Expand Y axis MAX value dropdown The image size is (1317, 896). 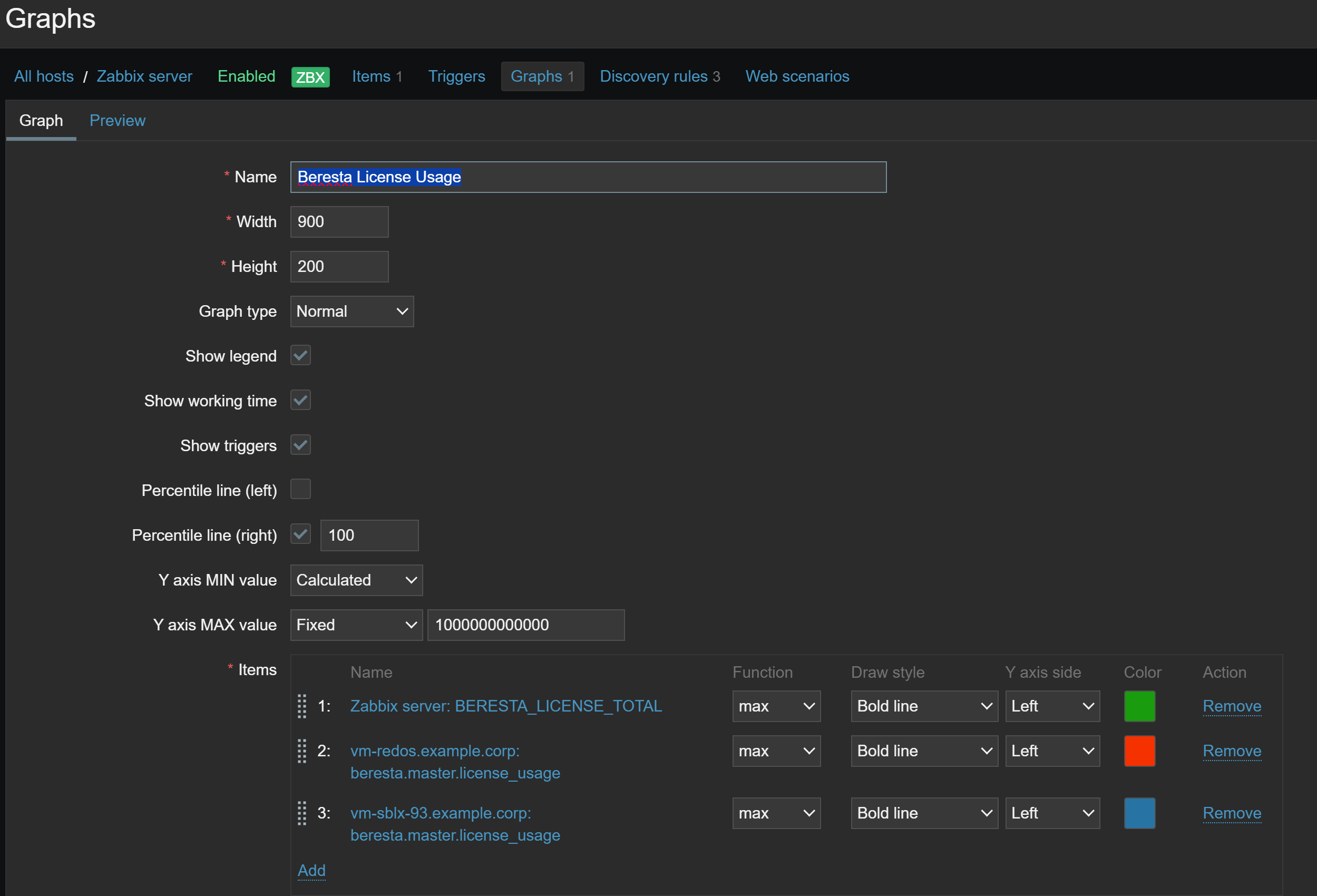point(356,625)
